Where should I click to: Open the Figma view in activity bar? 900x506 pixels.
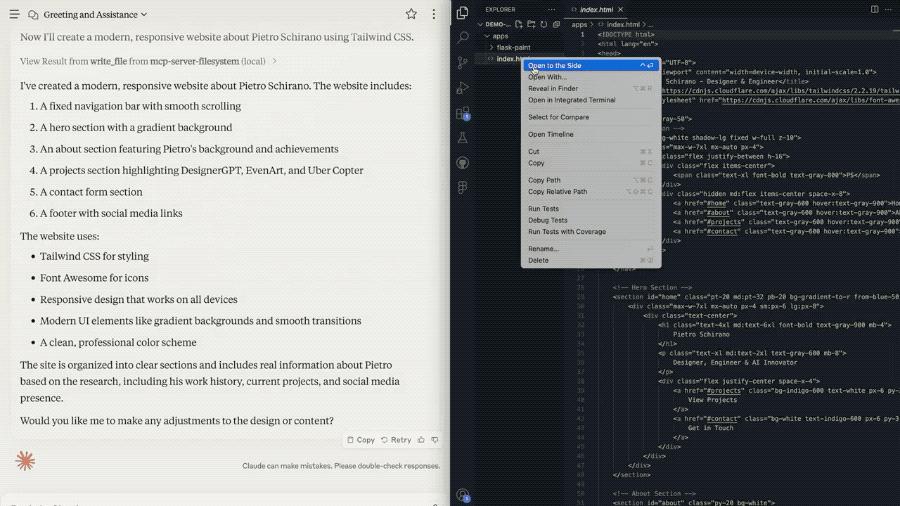click(x=463, y=188)
